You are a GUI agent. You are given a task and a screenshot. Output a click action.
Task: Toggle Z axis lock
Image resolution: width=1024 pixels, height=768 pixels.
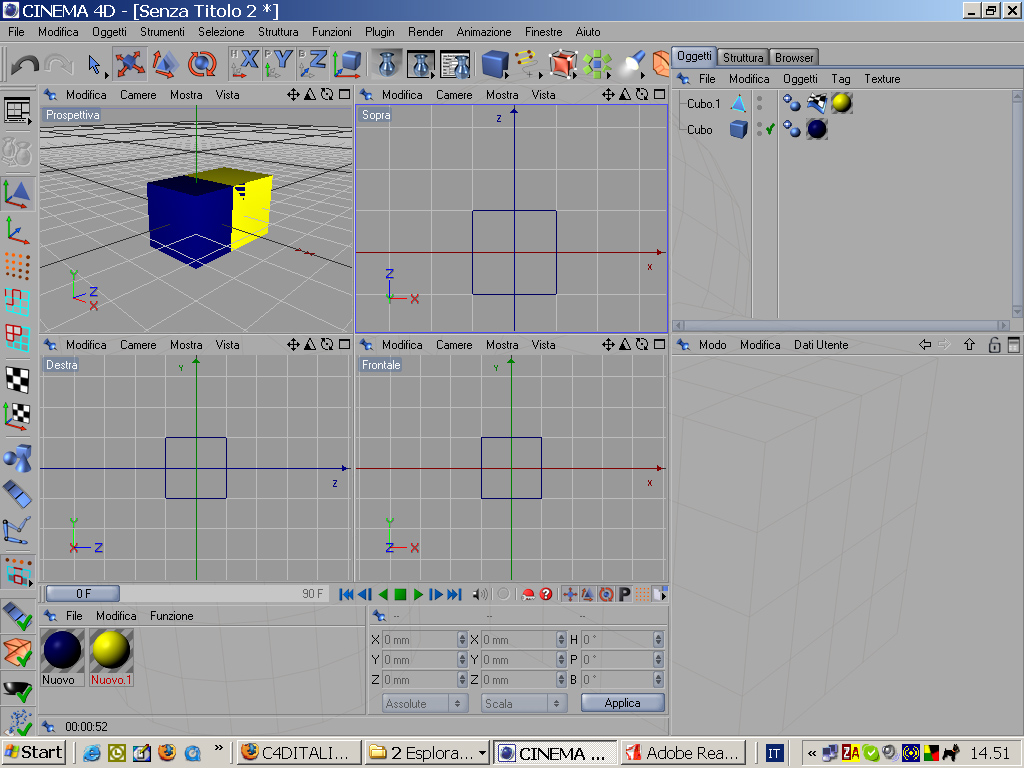tap(313, 63)
